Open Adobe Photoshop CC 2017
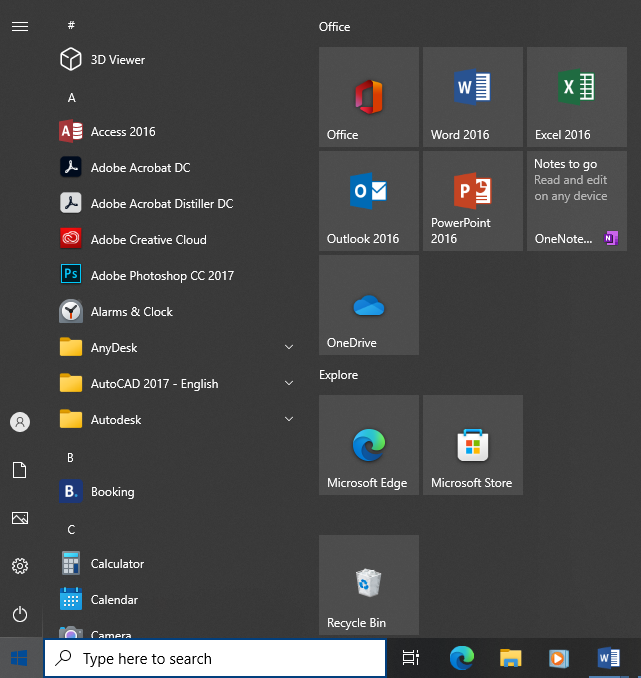This screenshot has width=641, height=678. pos(175,275)
